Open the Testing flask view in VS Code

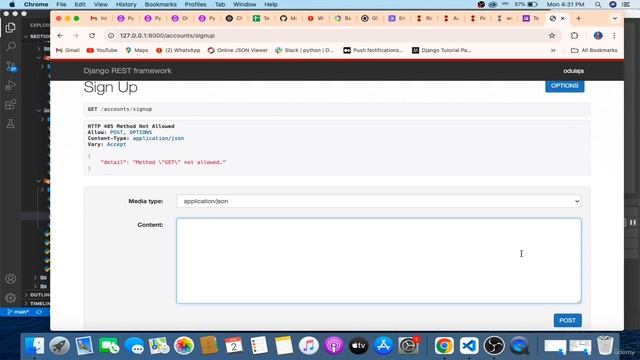11,124
